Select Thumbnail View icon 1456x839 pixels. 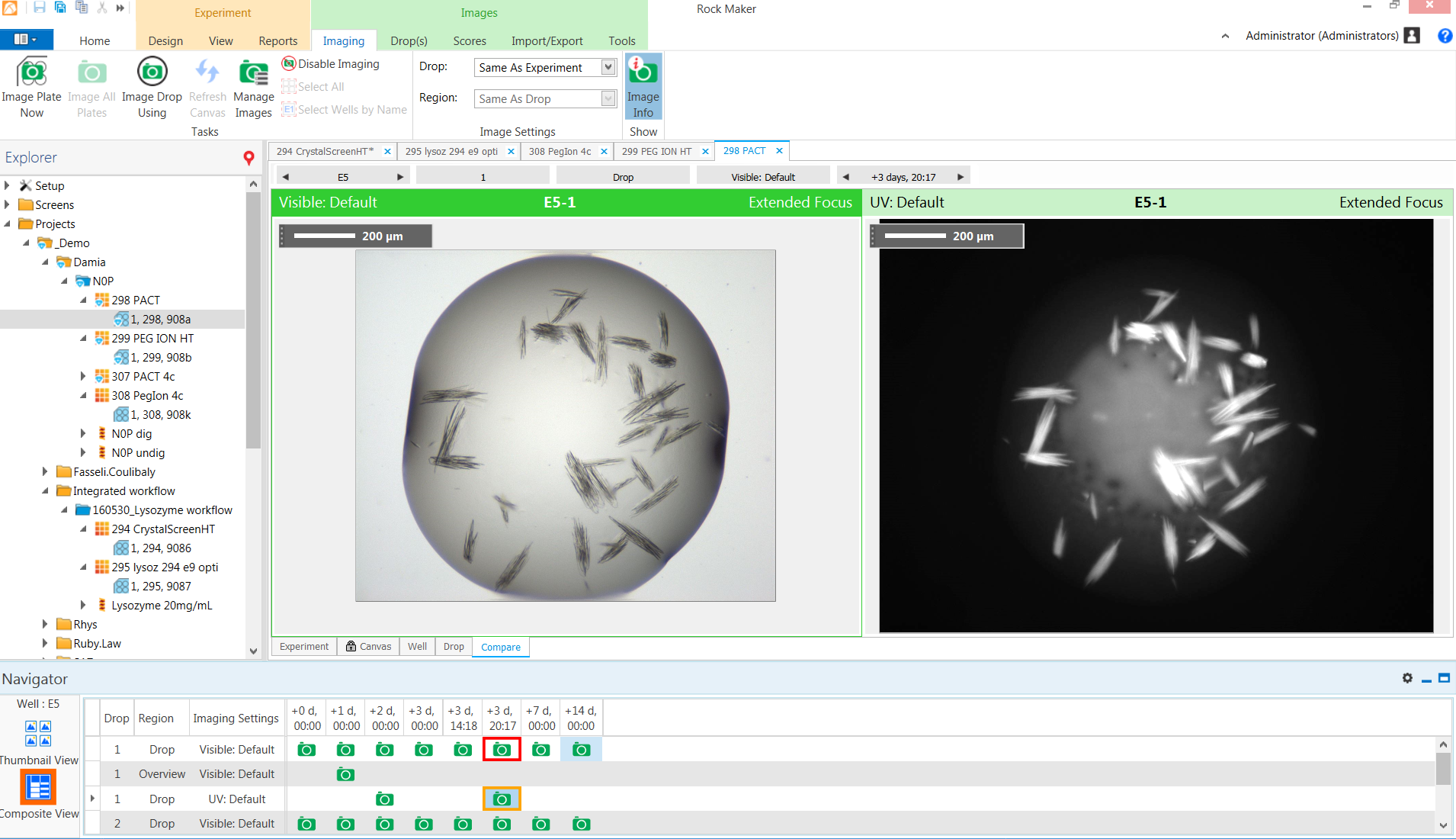(x=38, y=733)
